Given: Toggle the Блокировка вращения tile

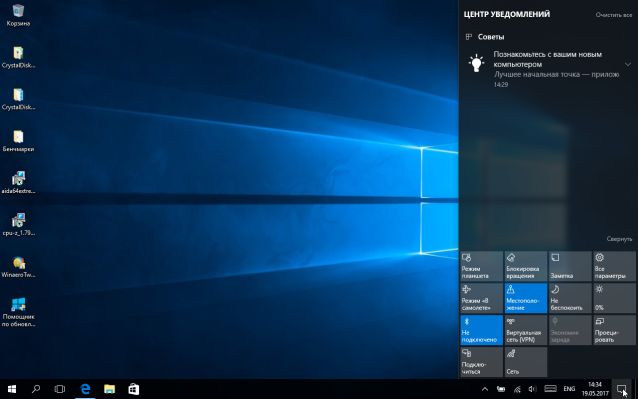Looking at the screenshot, I should [x=526, y=266].
